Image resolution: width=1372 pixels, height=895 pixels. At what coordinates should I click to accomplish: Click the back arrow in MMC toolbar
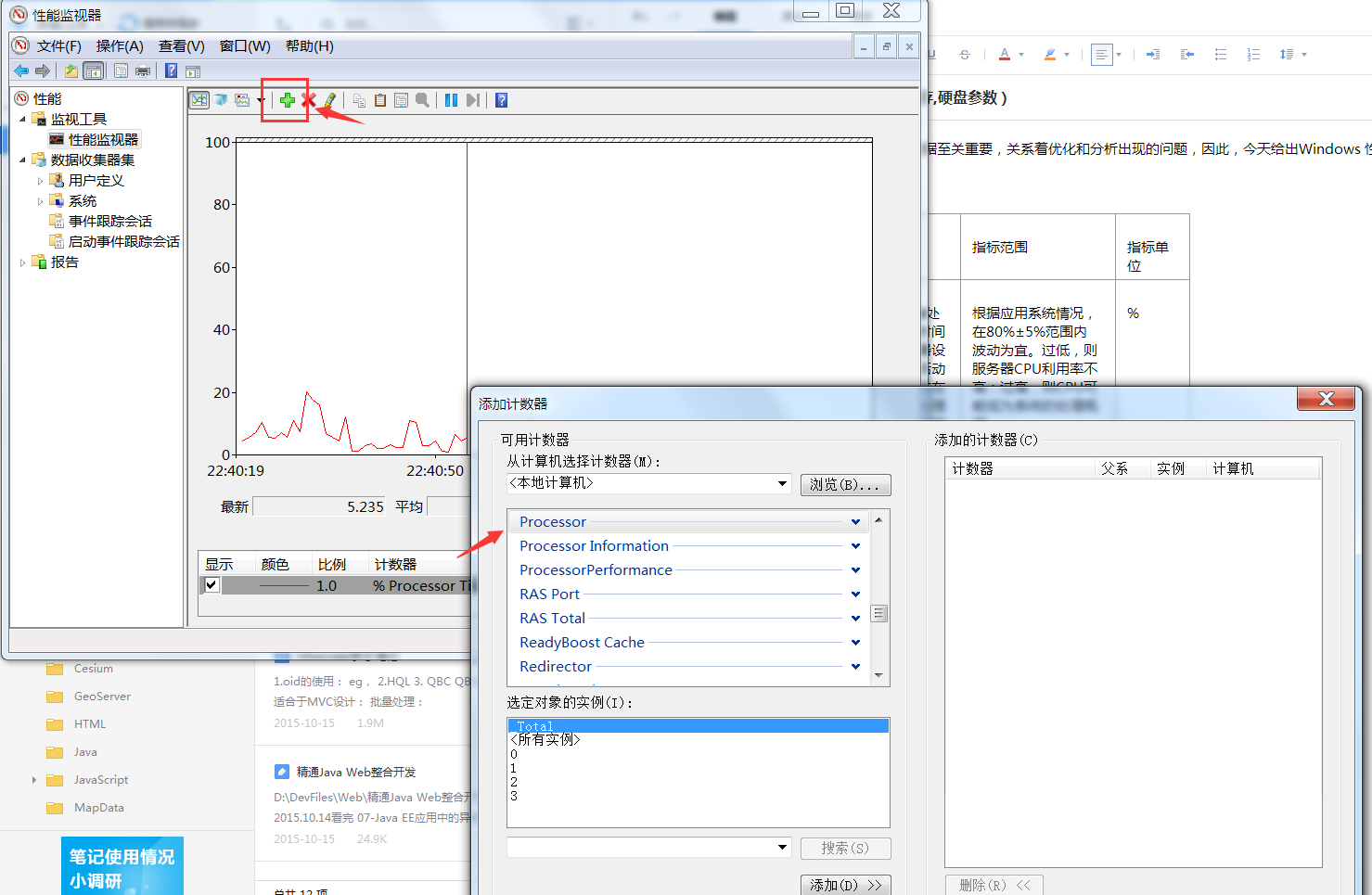[x=21, y=71]
